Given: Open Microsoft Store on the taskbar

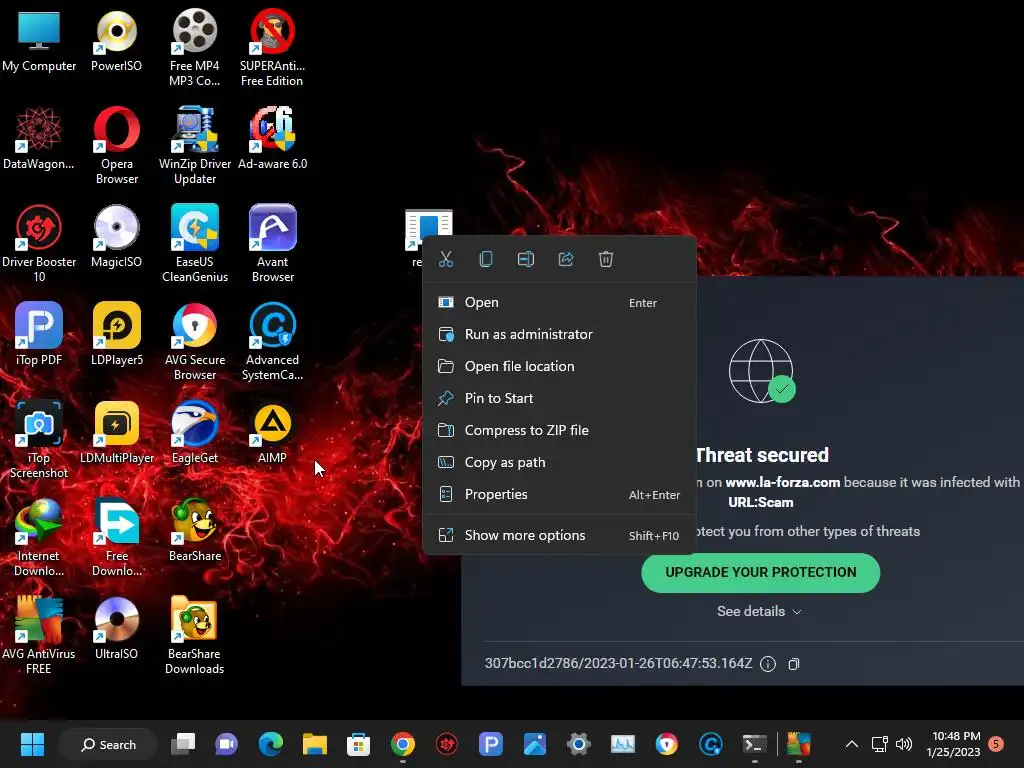Looking at the screenshot, I should click(358, 744).
